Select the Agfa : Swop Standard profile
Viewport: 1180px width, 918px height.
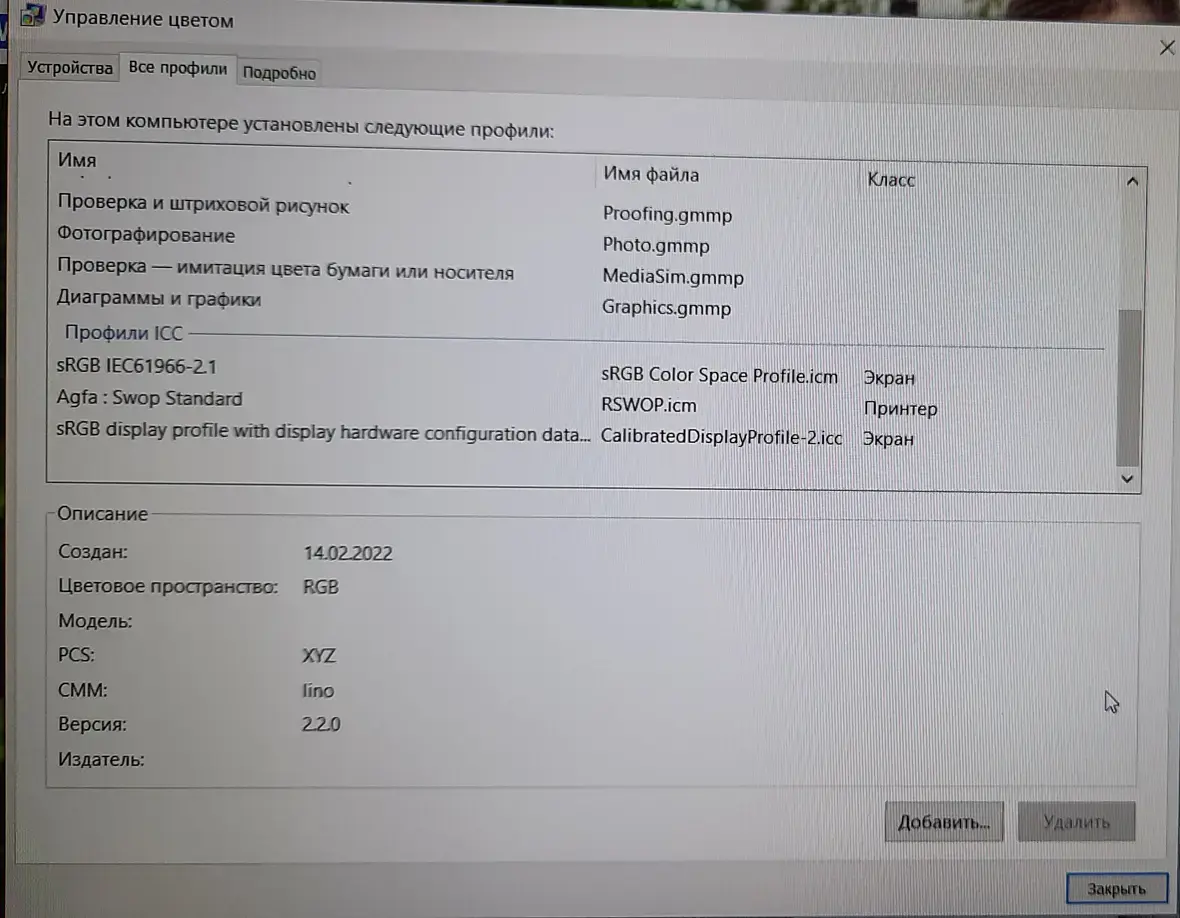pyautogui.click(x=149, y=397)
